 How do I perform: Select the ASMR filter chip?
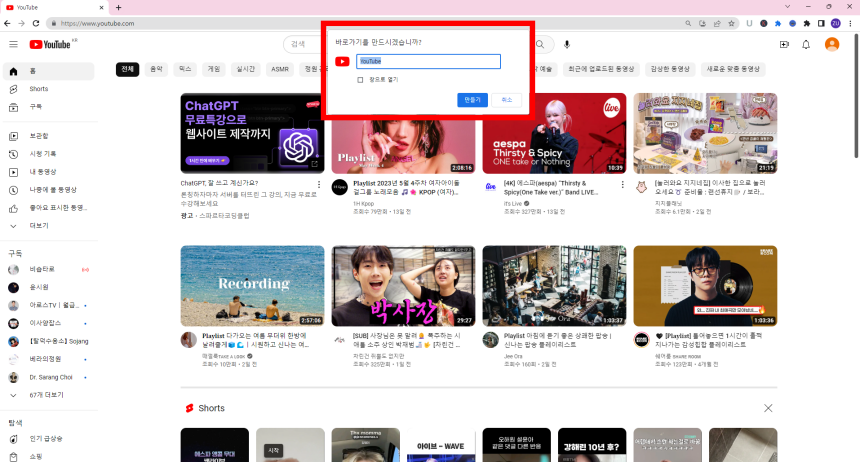pyautogui.click(x=280, y=69)
